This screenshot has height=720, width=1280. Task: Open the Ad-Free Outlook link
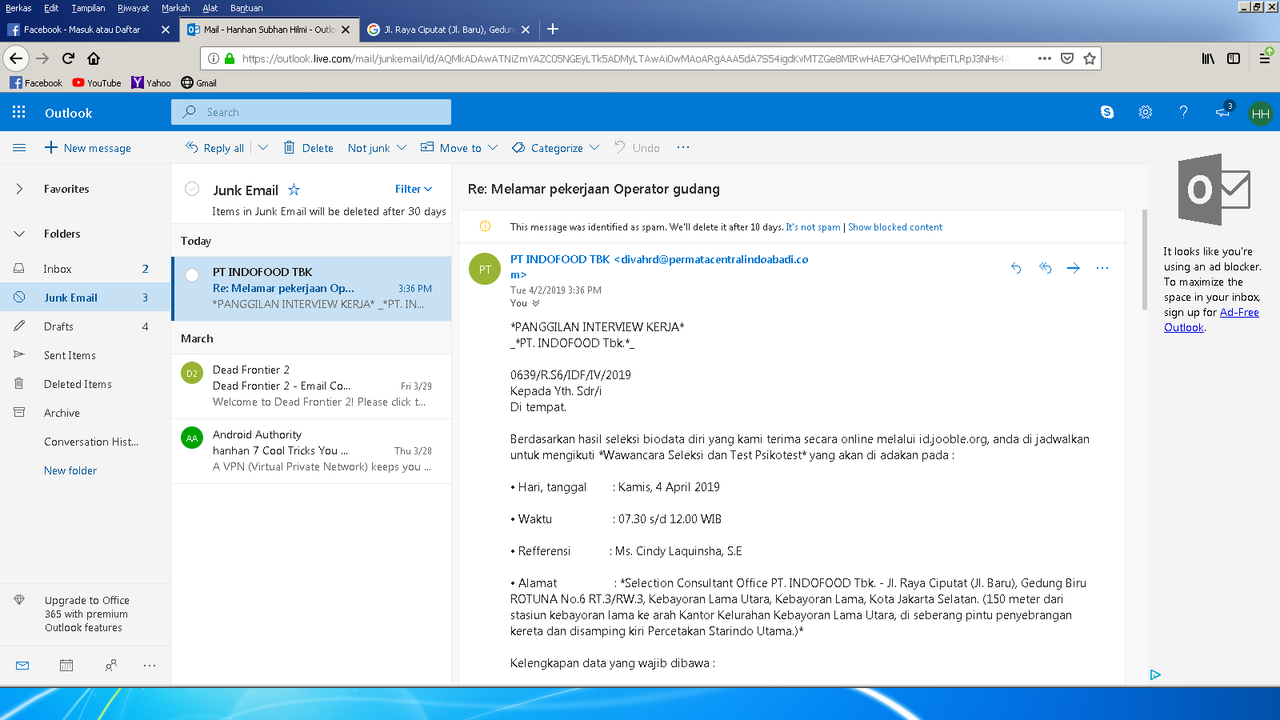(x=1212, y=320)
